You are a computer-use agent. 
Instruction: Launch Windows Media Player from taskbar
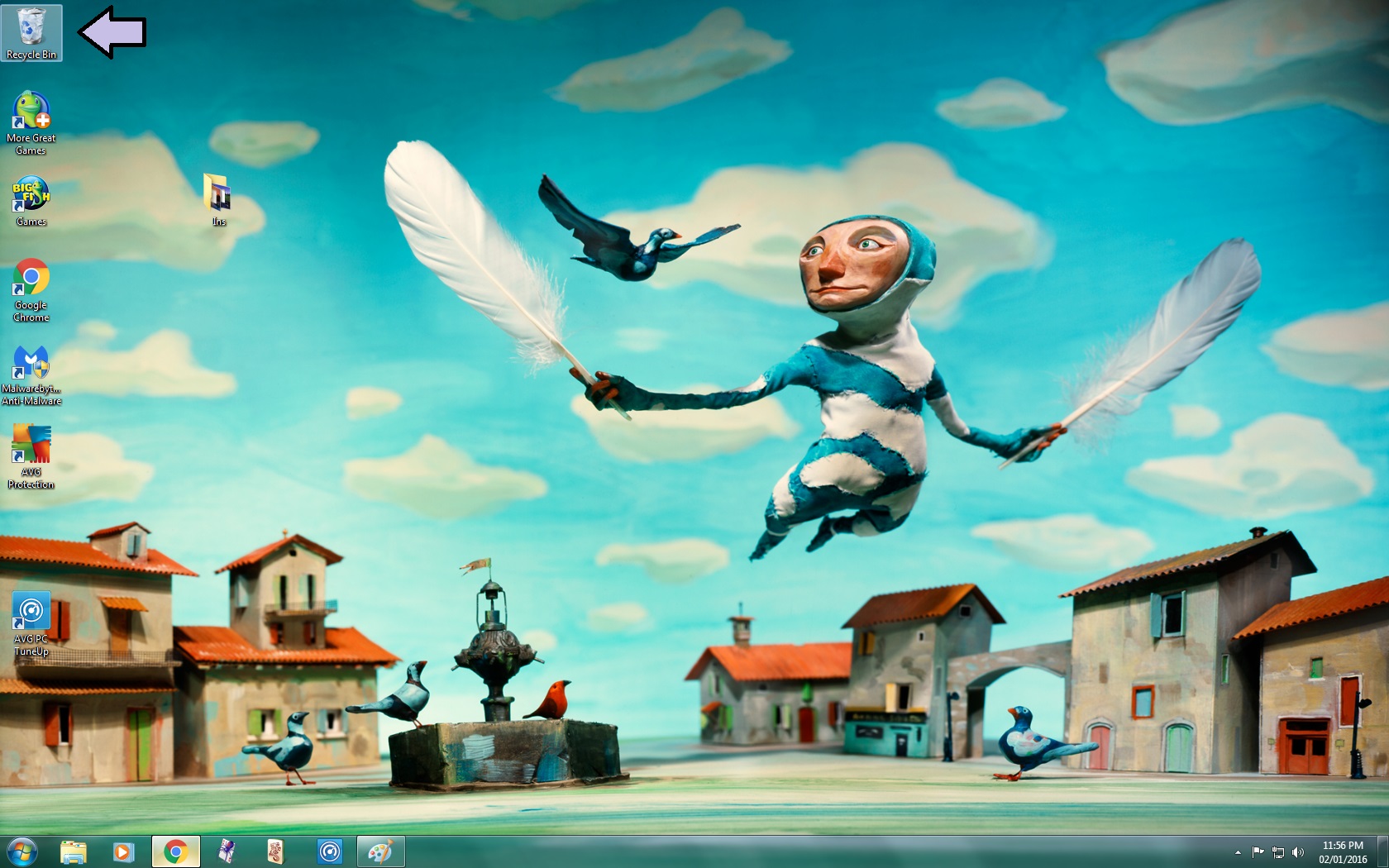click(x=123, y=851)
